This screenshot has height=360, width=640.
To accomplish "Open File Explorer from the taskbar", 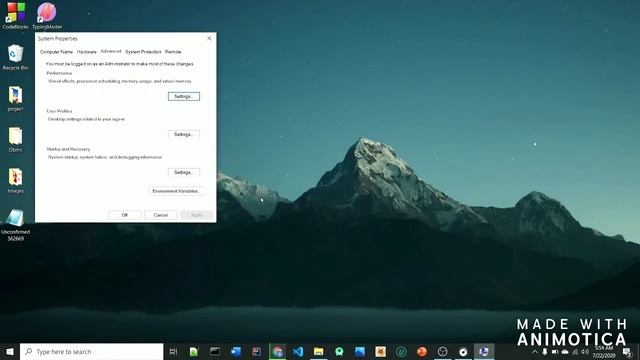I will (x=318, y=351).
